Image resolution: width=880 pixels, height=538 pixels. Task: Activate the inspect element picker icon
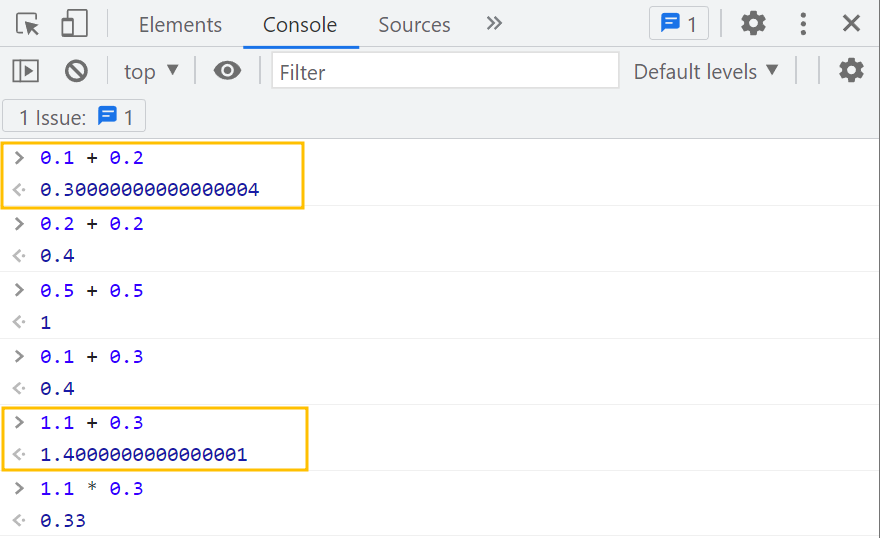pos(27,24)
